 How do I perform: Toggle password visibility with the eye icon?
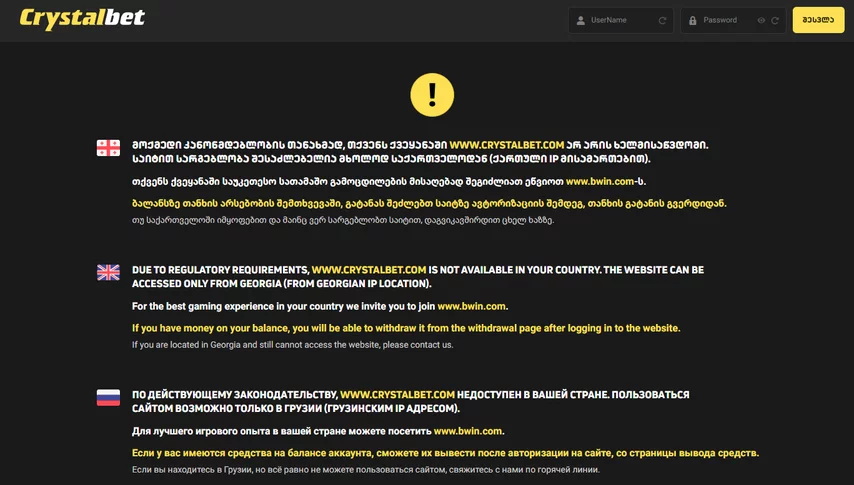coord(761,21)
